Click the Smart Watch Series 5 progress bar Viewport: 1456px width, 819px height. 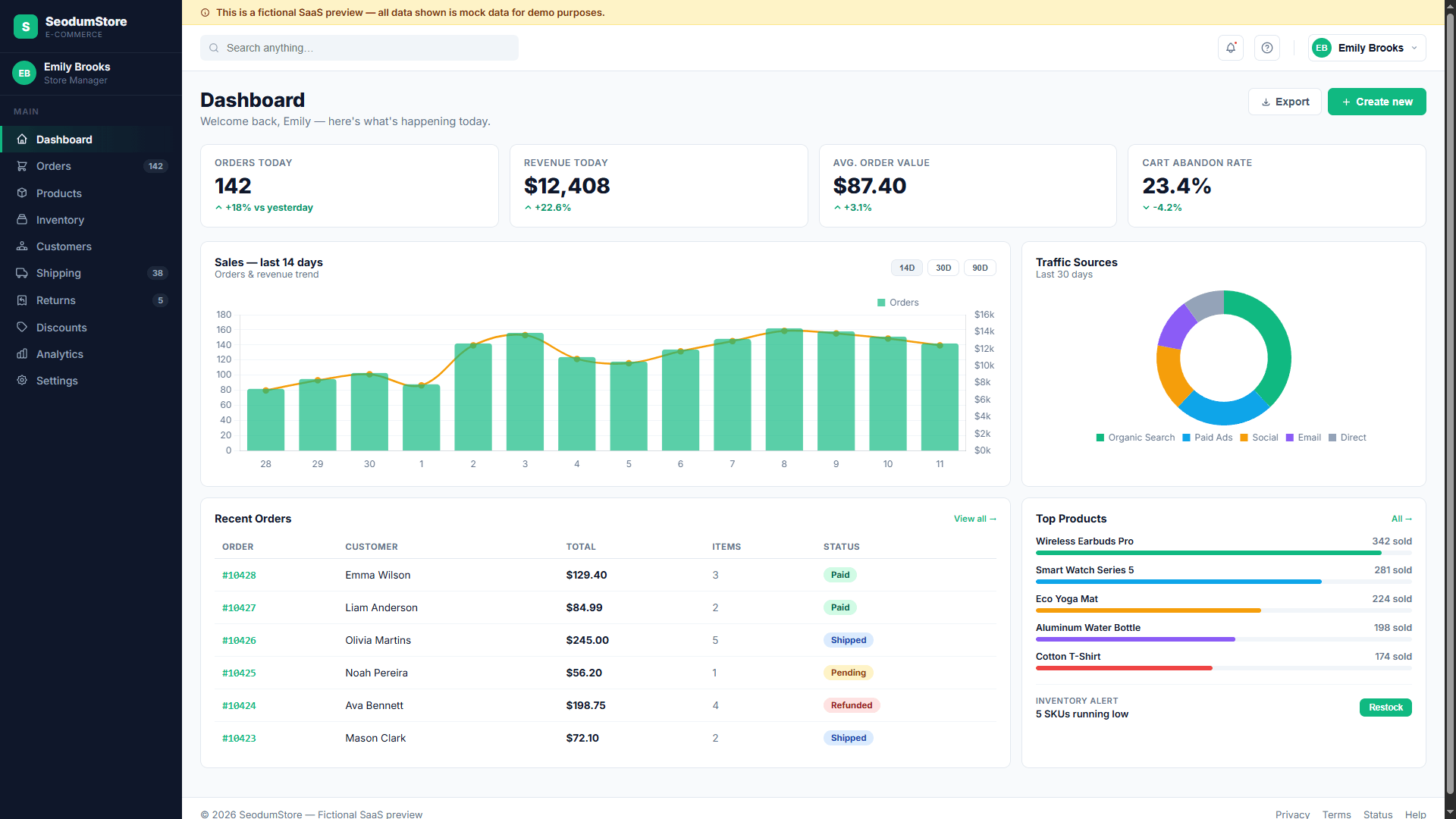pos(1224,582)
